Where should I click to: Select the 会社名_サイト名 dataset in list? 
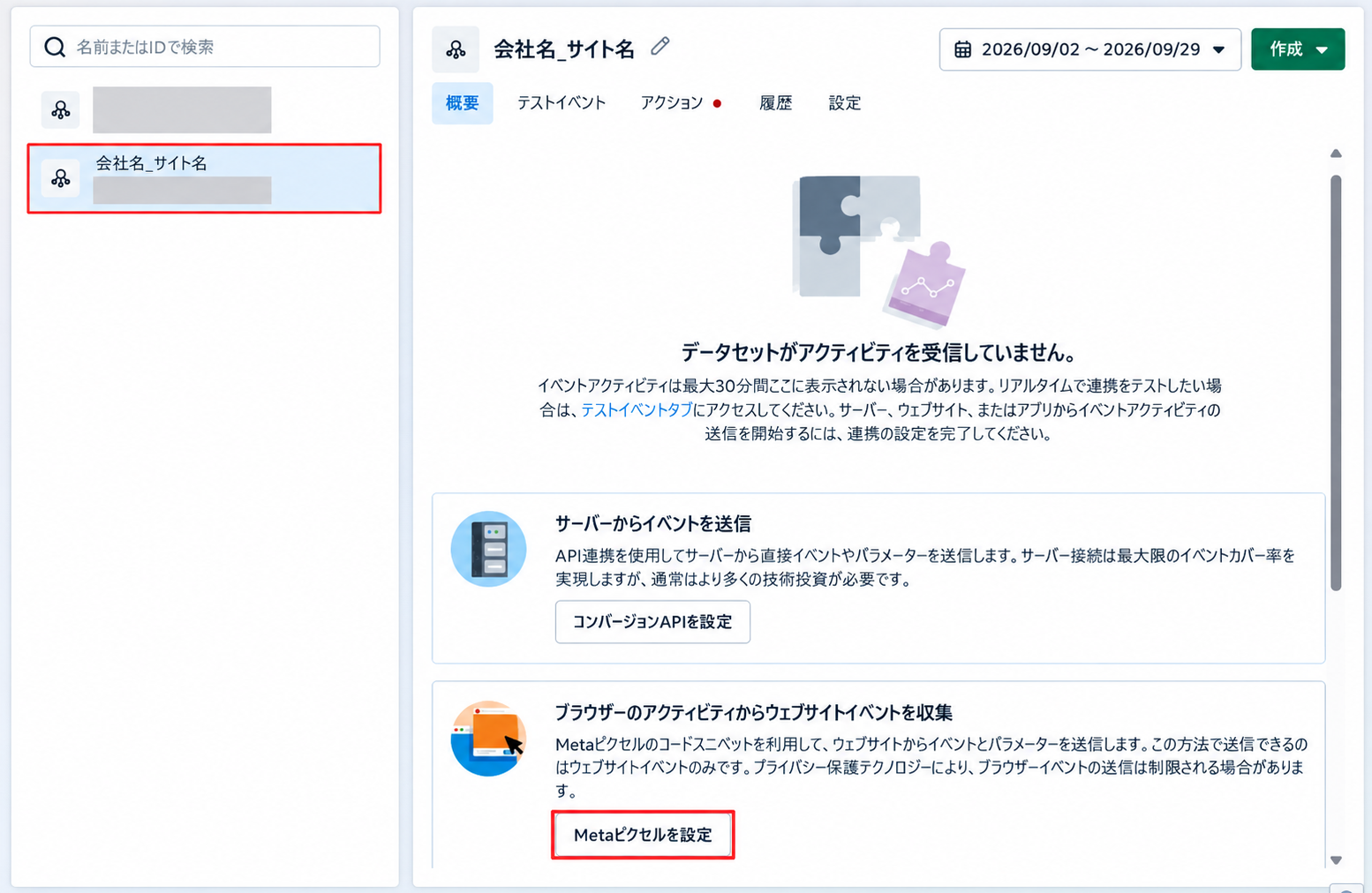tap(205, 178)
